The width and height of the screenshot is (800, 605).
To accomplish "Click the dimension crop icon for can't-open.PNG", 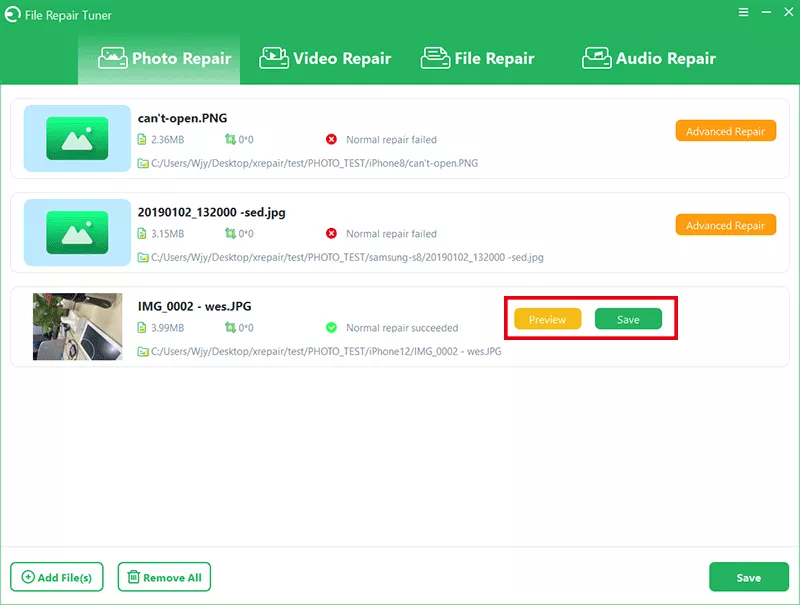I will click(230, 139).
